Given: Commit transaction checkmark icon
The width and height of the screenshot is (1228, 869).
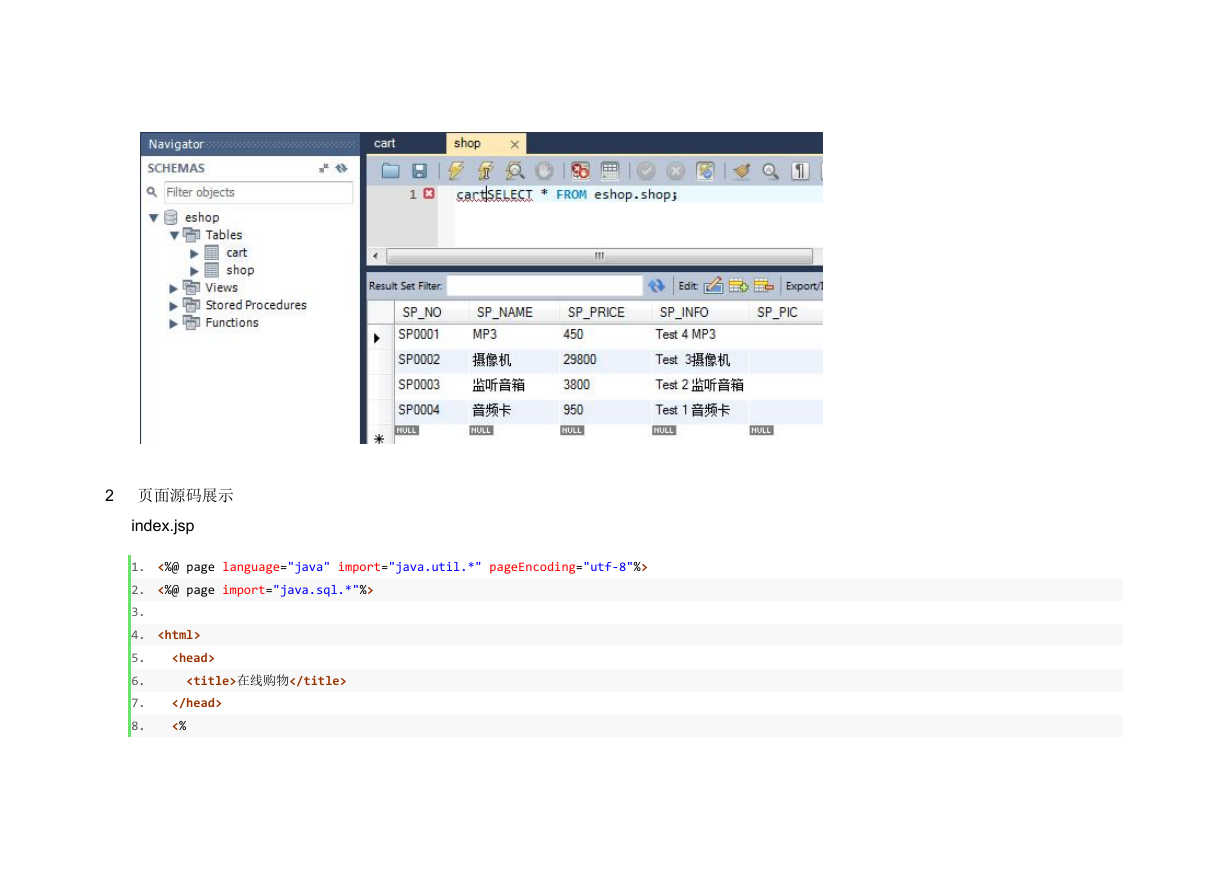Looking at the screenshot, I should click(646, 171).
